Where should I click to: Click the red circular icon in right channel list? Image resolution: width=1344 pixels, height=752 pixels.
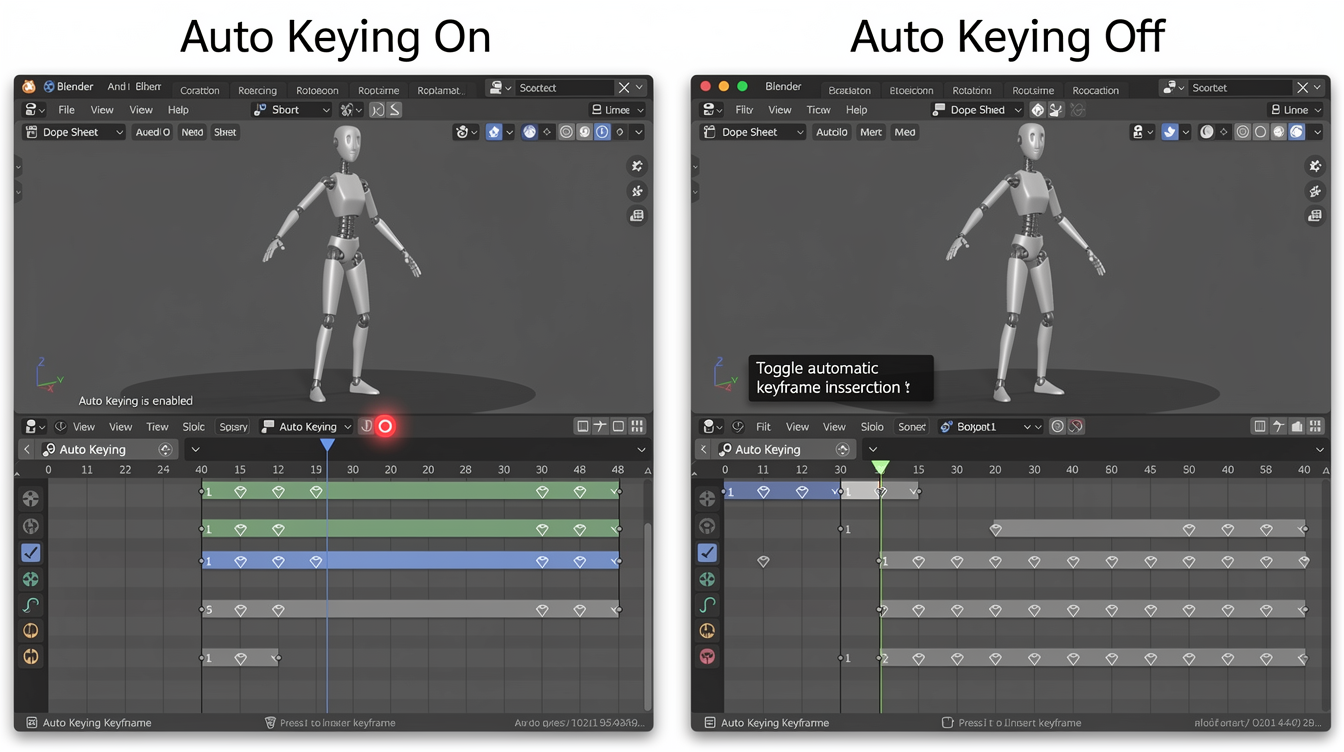pyautogui.click(x=707, y=657)
